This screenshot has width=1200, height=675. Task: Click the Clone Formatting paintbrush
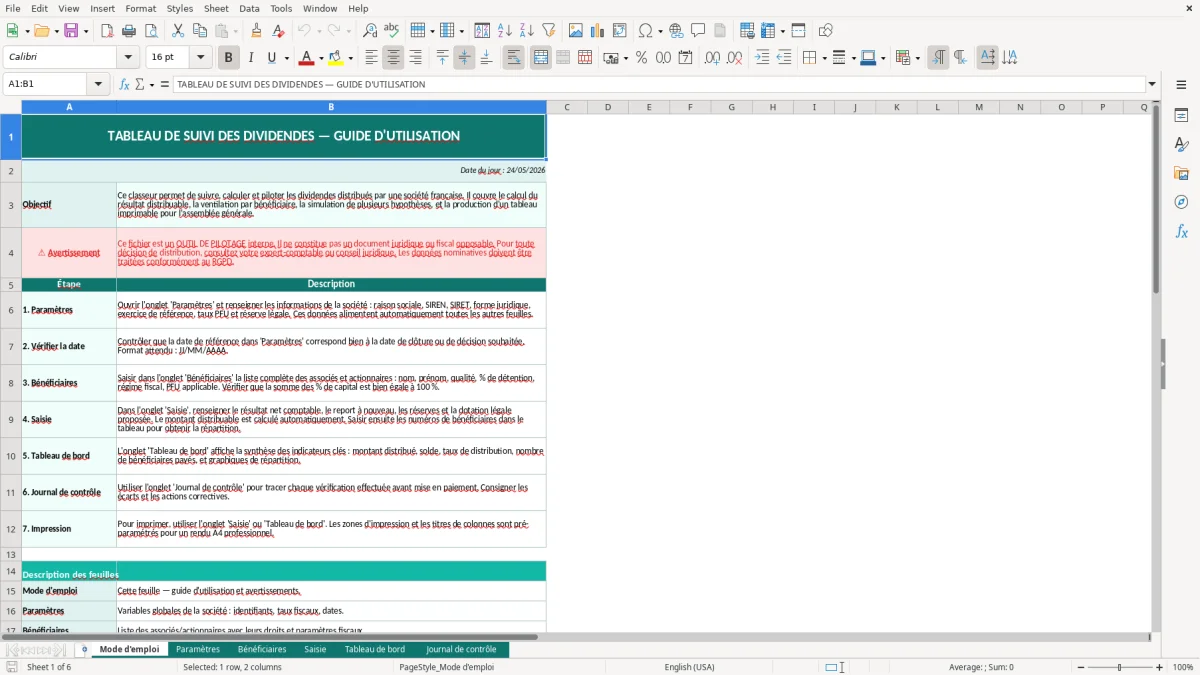pos(256,31)
